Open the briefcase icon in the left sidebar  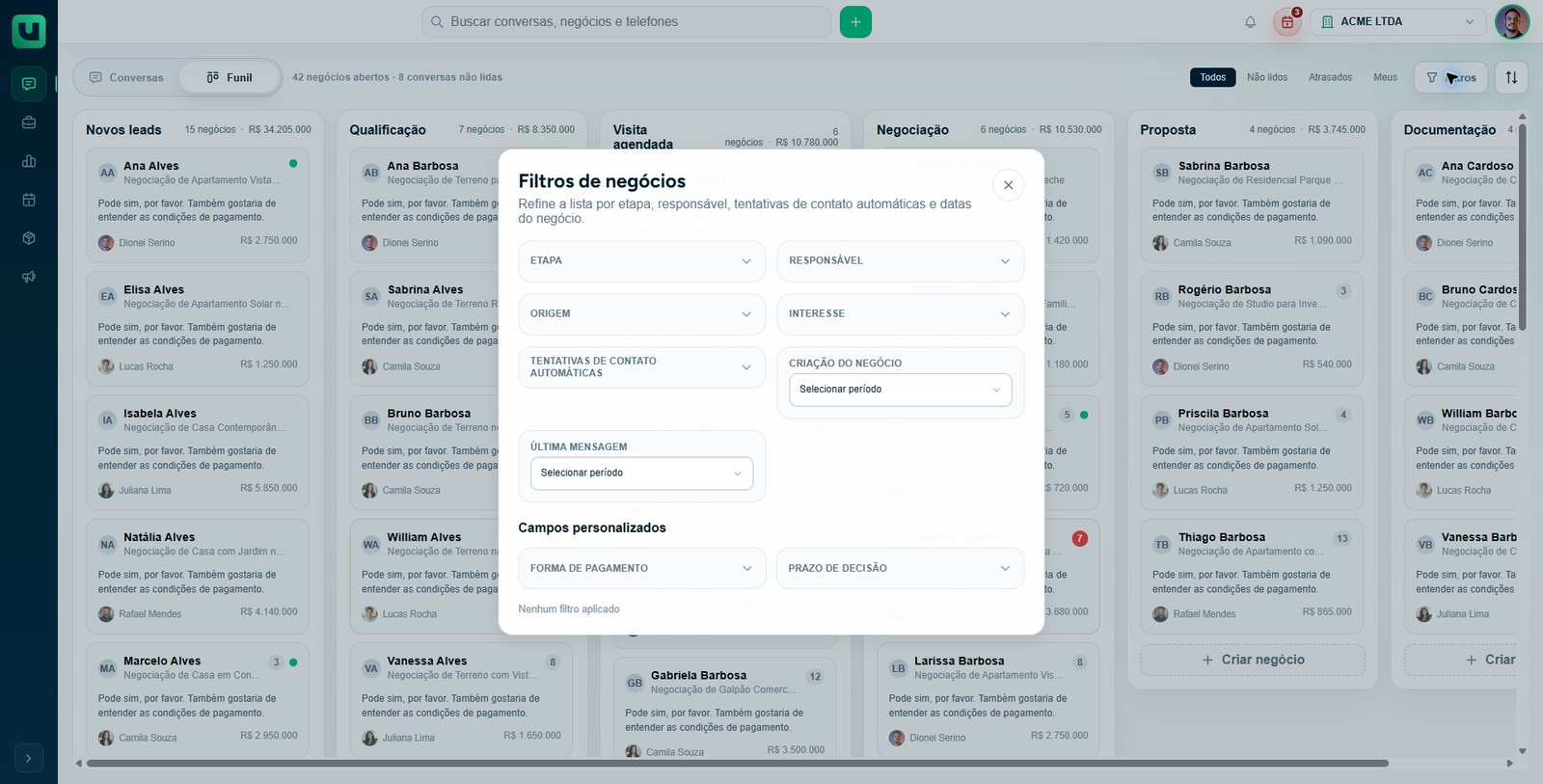click(29, 122)
